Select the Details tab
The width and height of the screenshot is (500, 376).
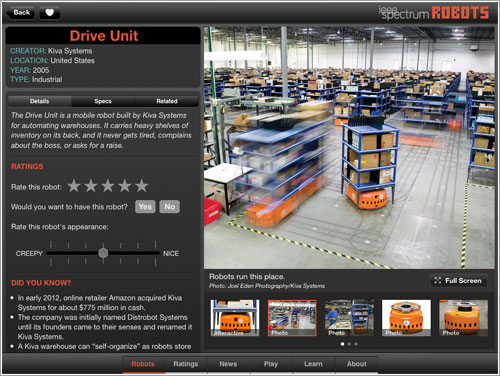point(39,101)
